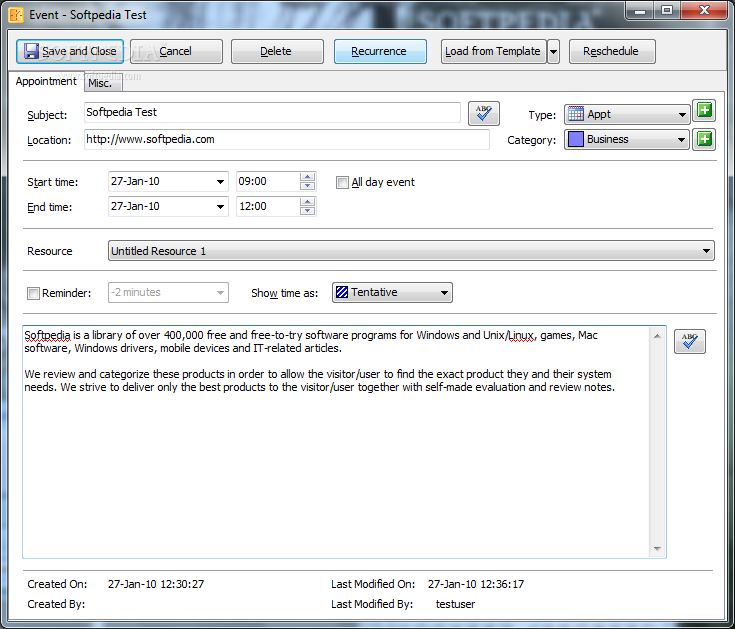The width and height of the screenshot is (735, 629).
Task: Open the Resource dropdown list
Action: pos(411,251)
